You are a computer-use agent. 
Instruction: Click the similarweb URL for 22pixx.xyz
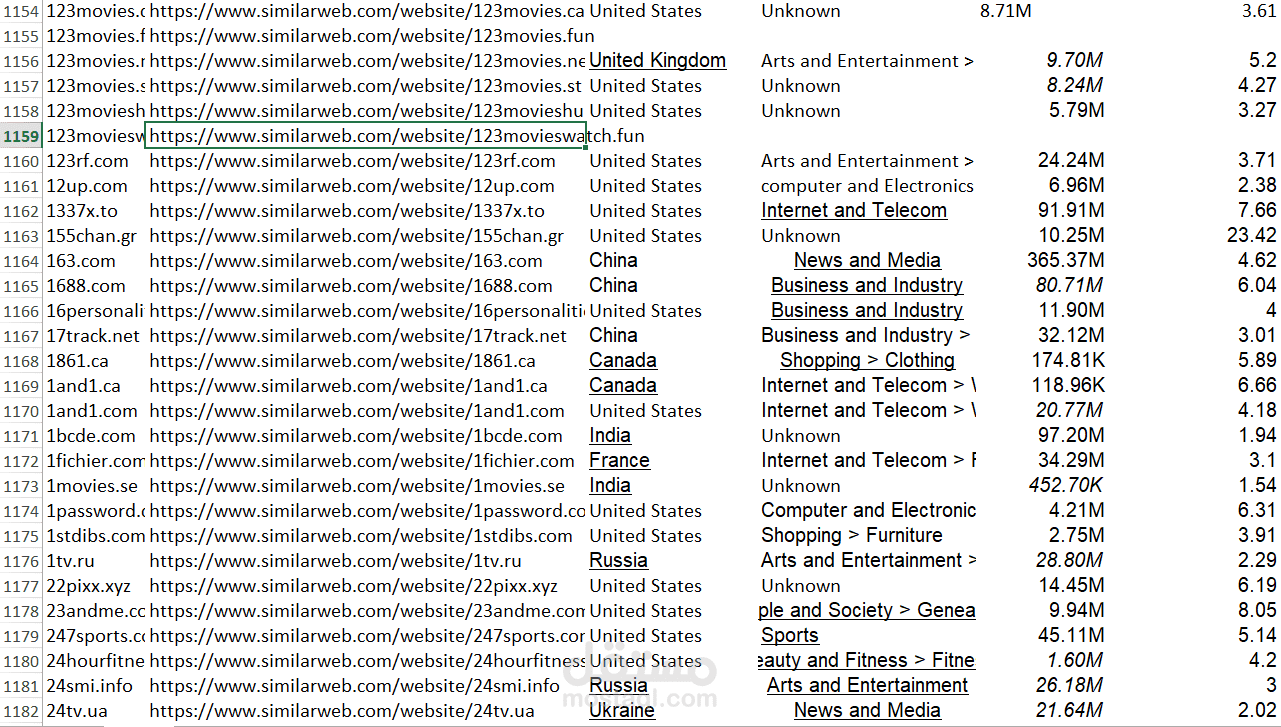click(354, 586)
